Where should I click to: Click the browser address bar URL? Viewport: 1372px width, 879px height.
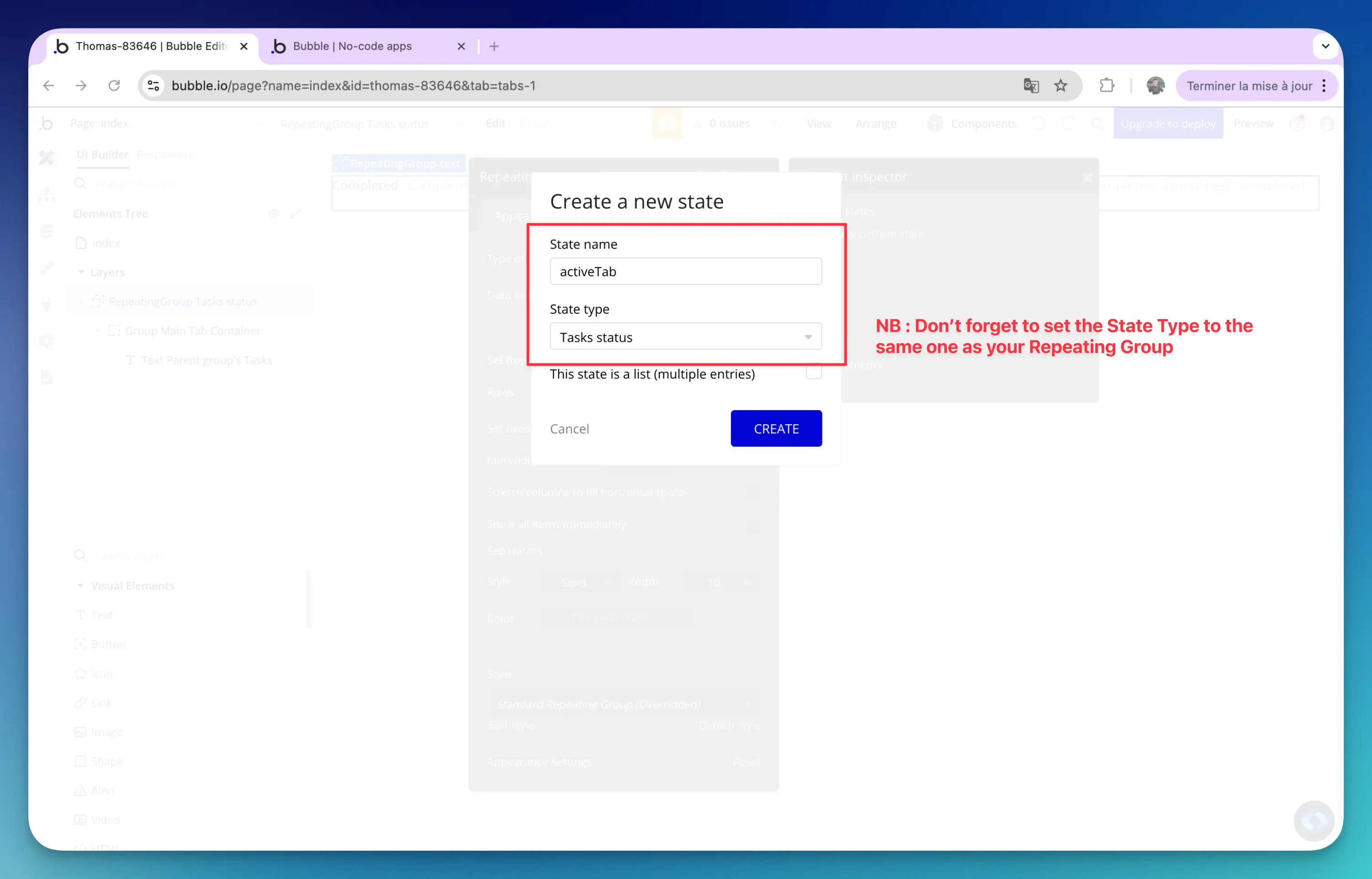tap(353, 85)
